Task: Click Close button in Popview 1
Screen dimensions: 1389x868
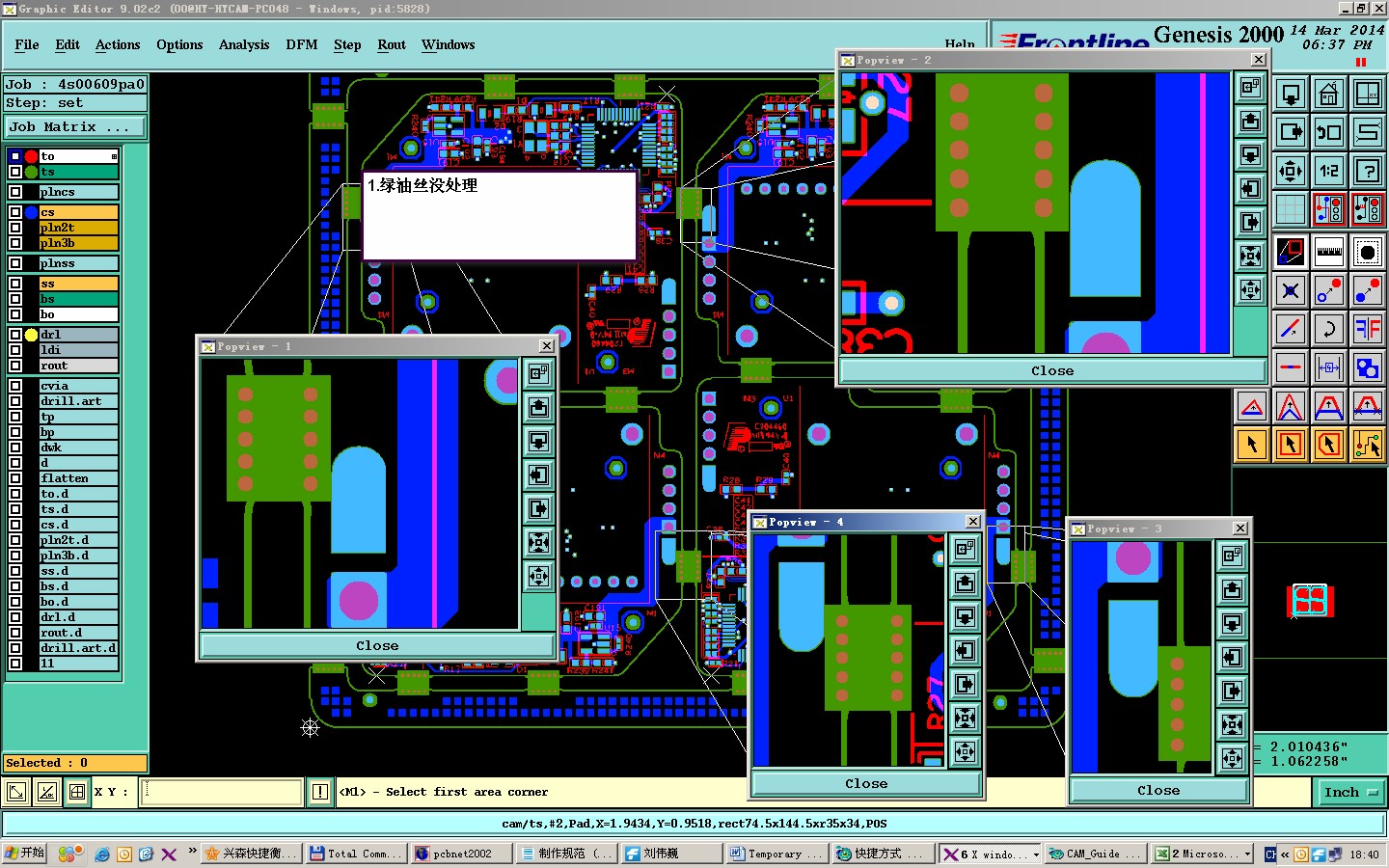Action: pyautogui.click(x=377, y=646)
